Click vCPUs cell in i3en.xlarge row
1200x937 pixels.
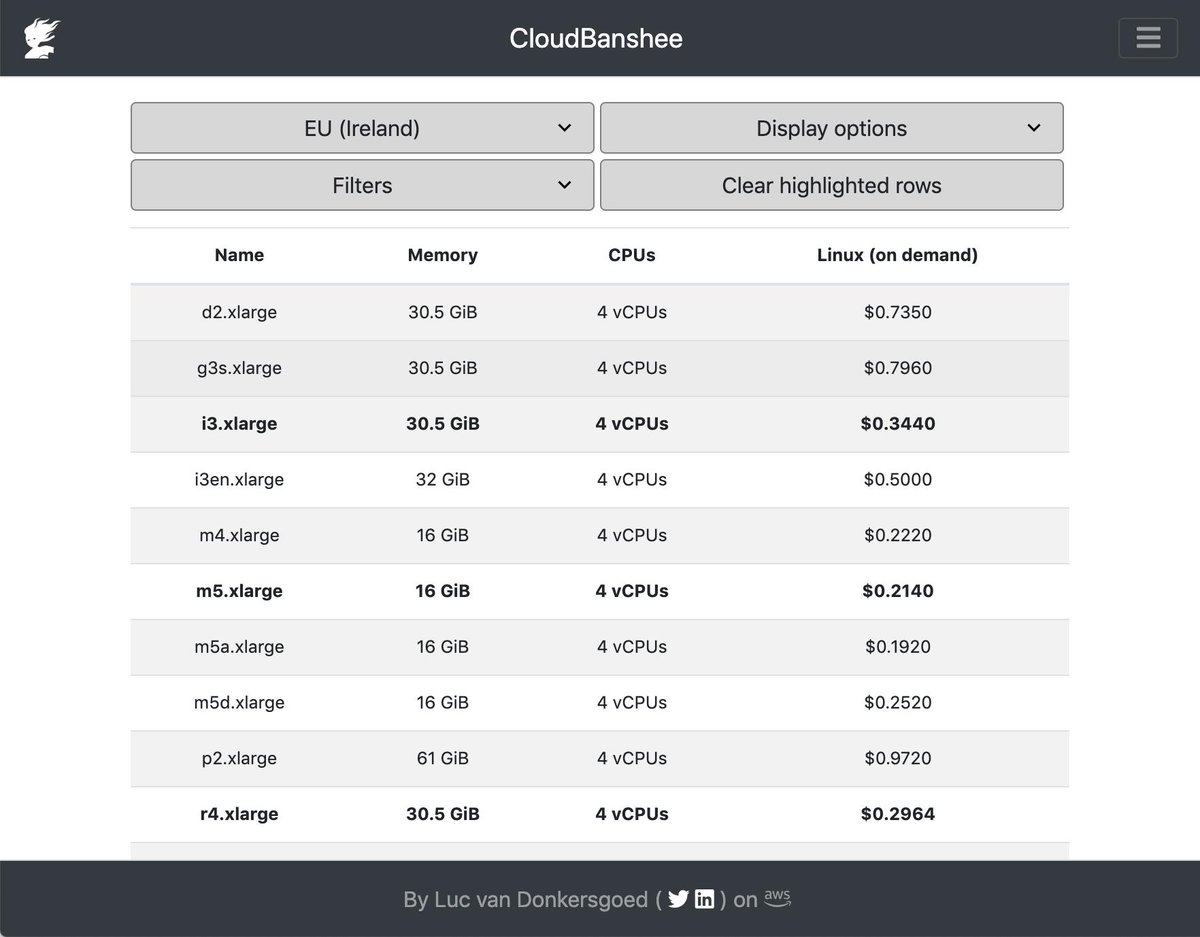[632, 480]
